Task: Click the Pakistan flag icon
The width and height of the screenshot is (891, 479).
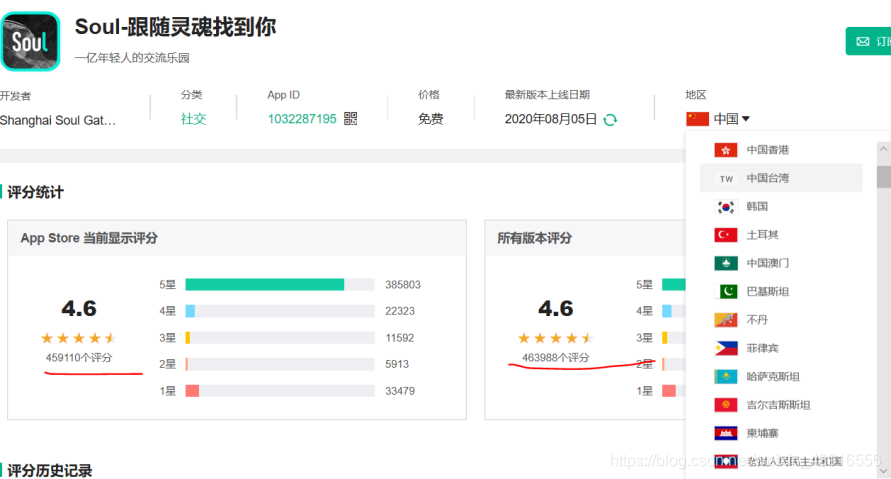Action: pos(726,291)
